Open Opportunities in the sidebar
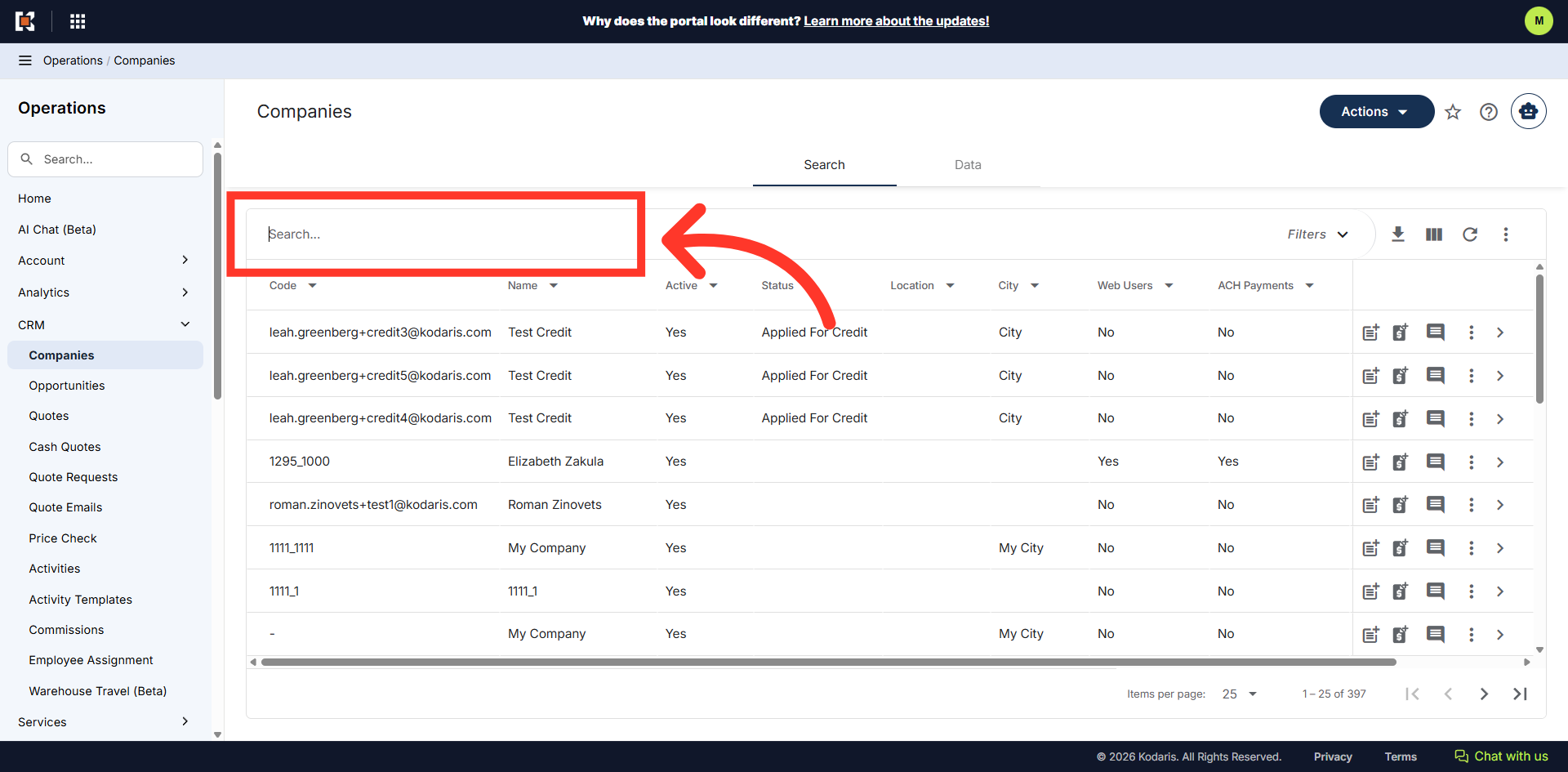This screenshot has width=1568, height=772. [x=67, y=386]
